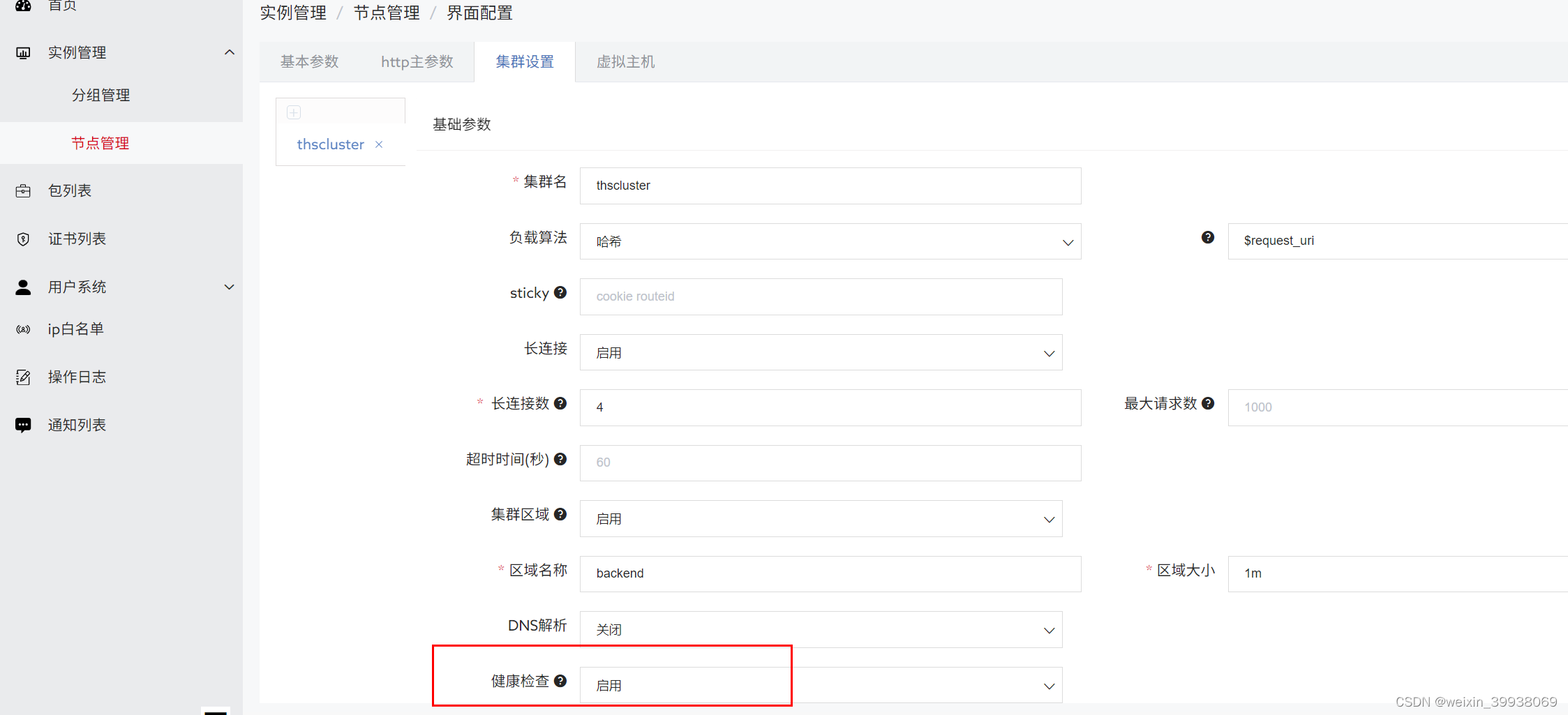
Task: Click help icon beside $request_uri field
Action: pos(1208,238)
